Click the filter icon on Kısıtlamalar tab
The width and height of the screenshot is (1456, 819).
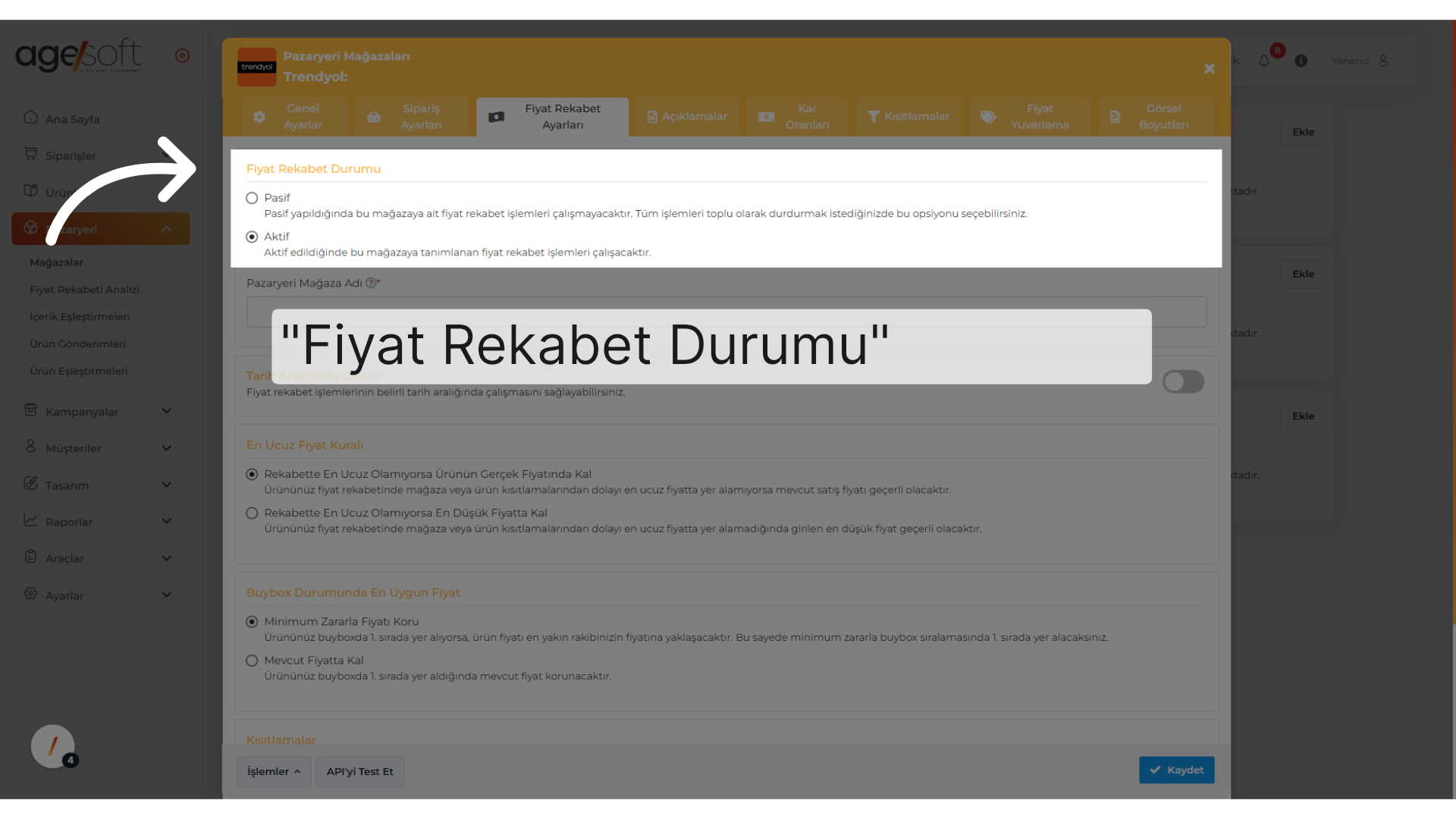point(874,117)
